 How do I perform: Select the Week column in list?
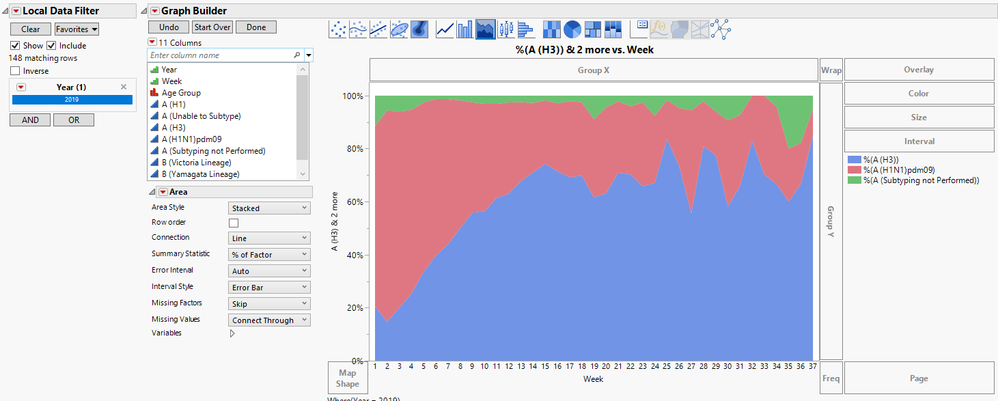172,81
